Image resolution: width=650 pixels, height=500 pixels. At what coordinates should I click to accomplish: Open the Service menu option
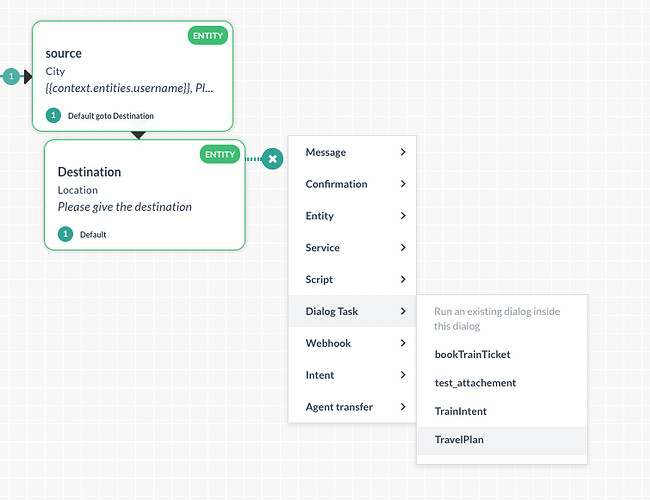(x=322, y=248)
